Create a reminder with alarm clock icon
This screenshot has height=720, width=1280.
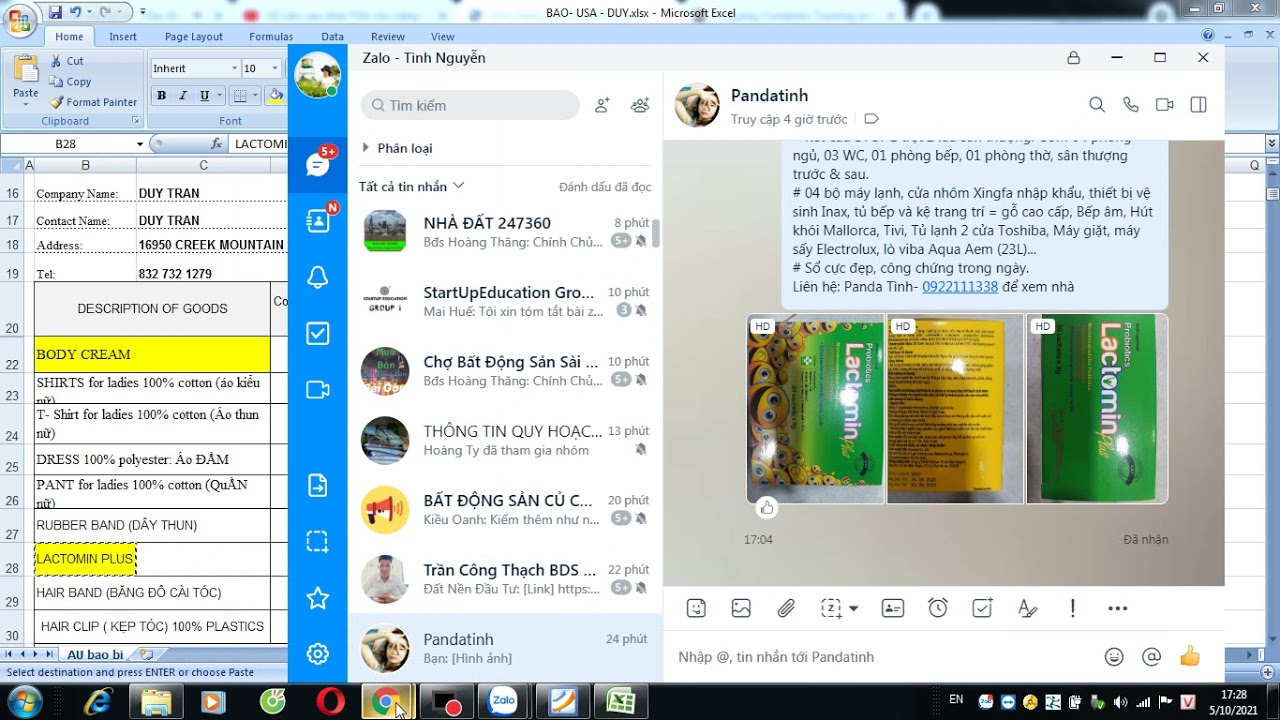938,608
